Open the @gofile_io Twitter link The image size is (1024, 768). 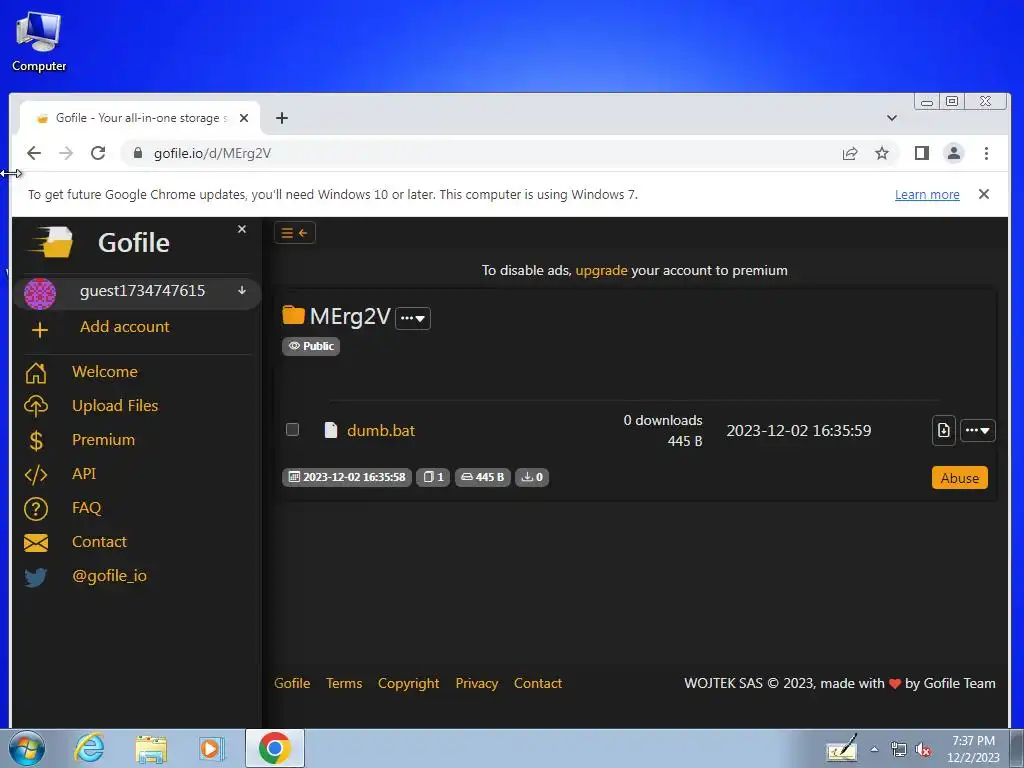[109, 575]
